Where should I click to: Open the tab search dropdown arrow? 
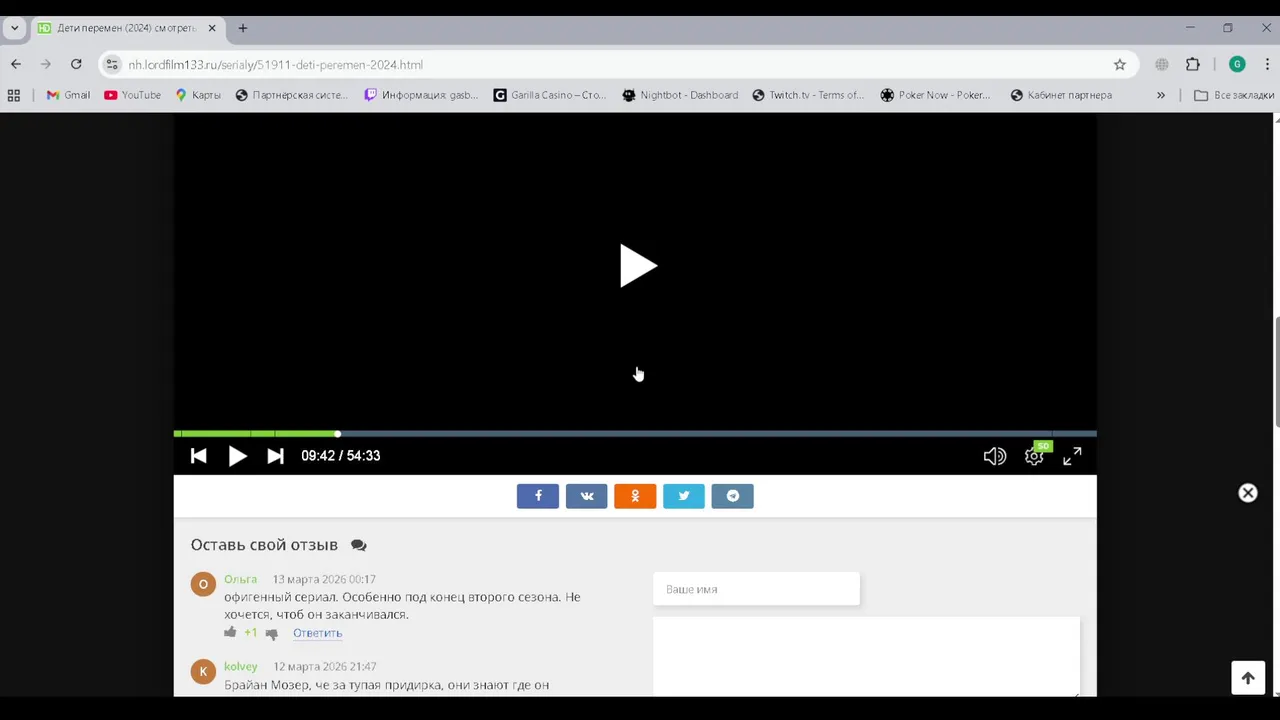(14, 28)
